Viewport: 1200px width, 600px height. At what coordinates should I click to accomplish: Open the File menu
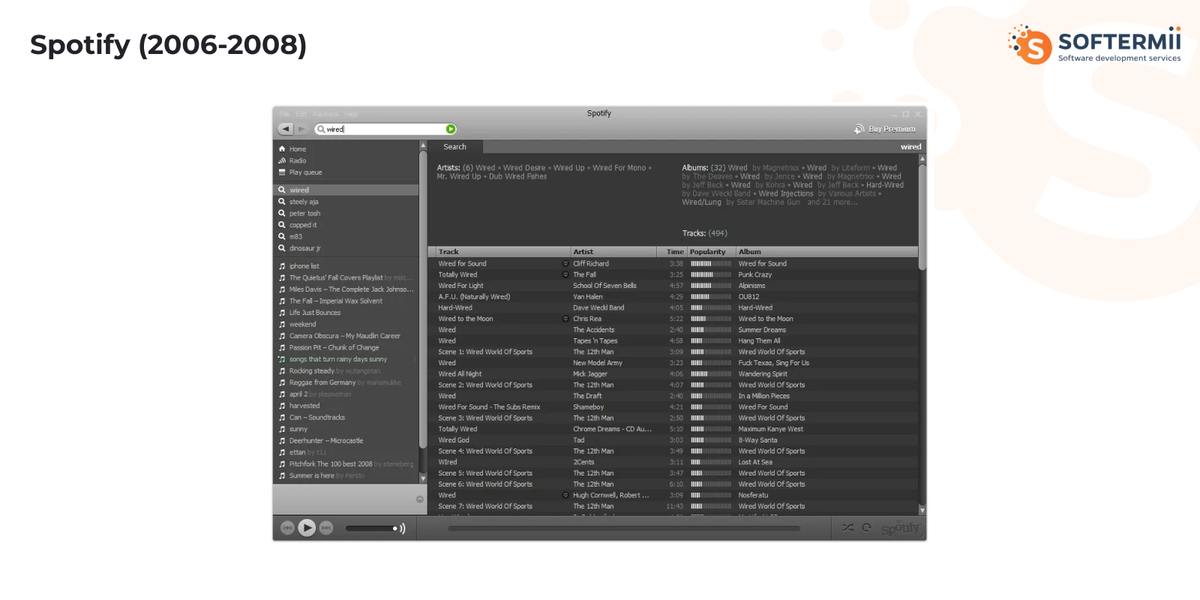(x=285, y=114)
